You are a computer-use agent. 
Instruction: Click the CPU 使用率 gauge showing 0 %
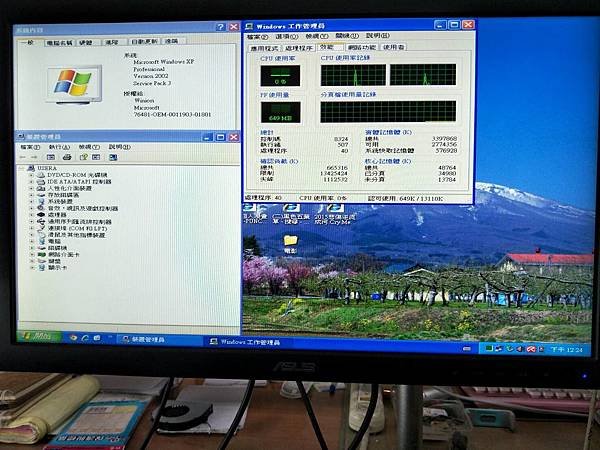(x=280, y=76)
